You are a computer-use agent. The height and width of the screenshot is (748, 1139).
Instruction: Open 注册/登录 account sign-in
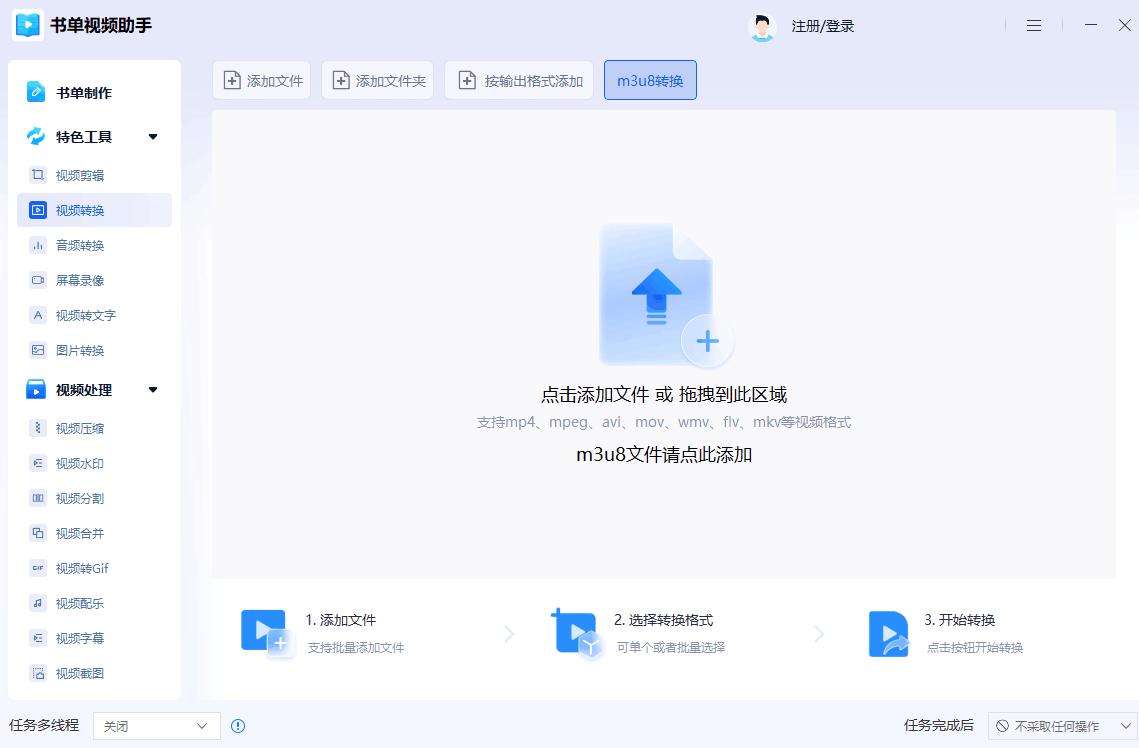pyautogui.click(x=825, y=26)
